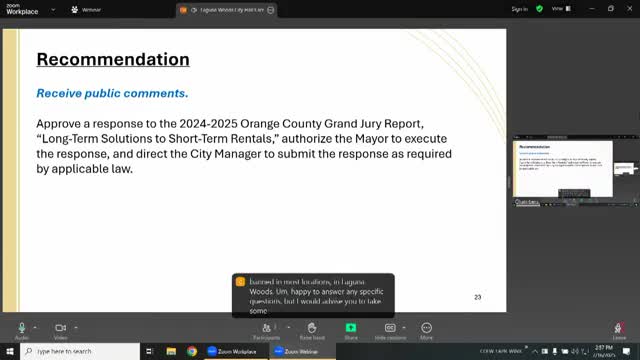
Task: Check the green encryption shield icon
Action: 540,9
